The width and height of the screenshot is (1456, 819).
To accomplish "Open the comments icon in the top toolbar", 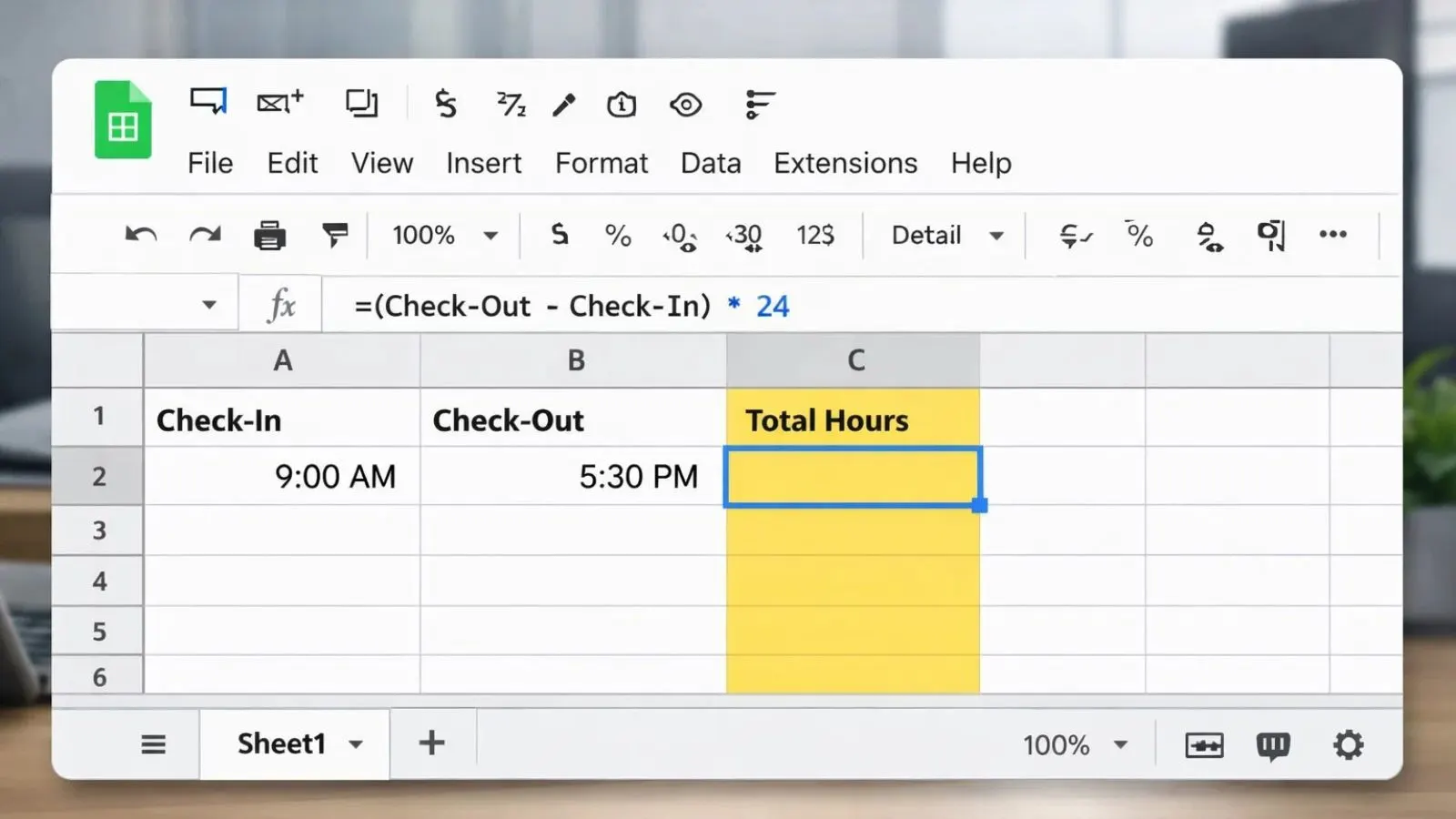I will coord(207,103).
